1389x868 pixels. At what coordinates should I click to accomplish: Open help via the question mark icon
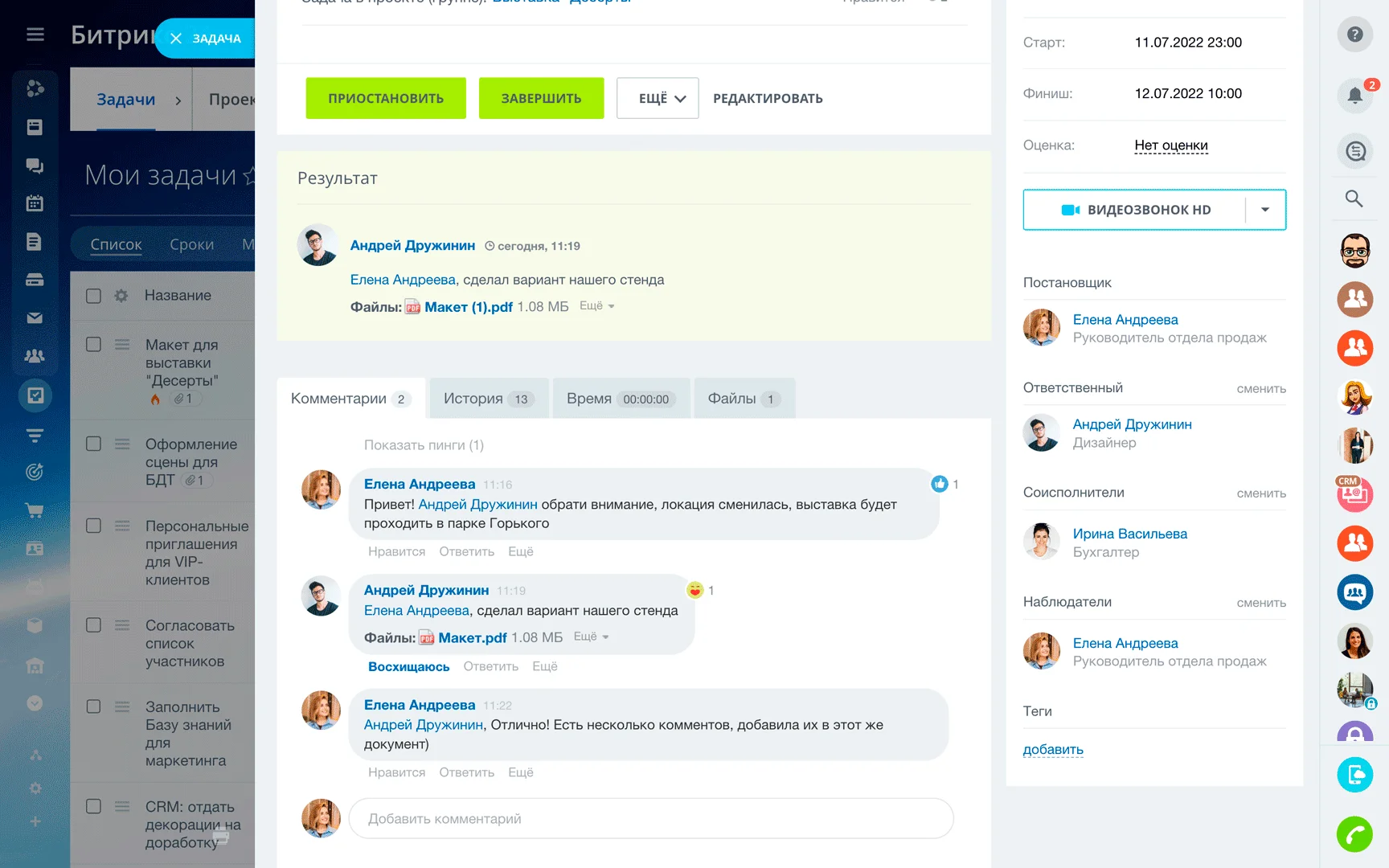[1354, 35]
